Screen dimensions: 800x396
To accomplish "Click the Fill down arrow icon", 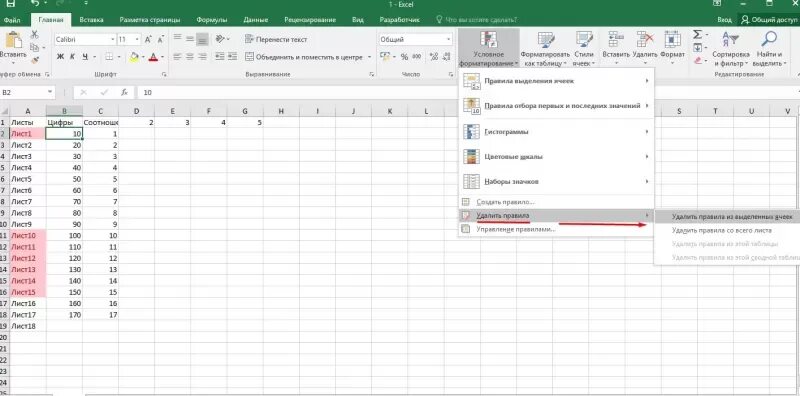I will pos(697,47).
